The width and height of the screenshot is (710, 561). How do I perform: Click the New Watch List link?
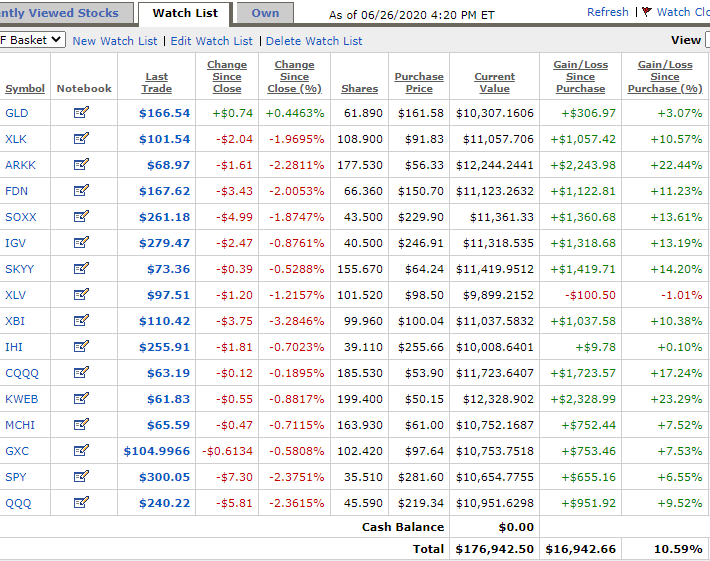pos(115,41)
